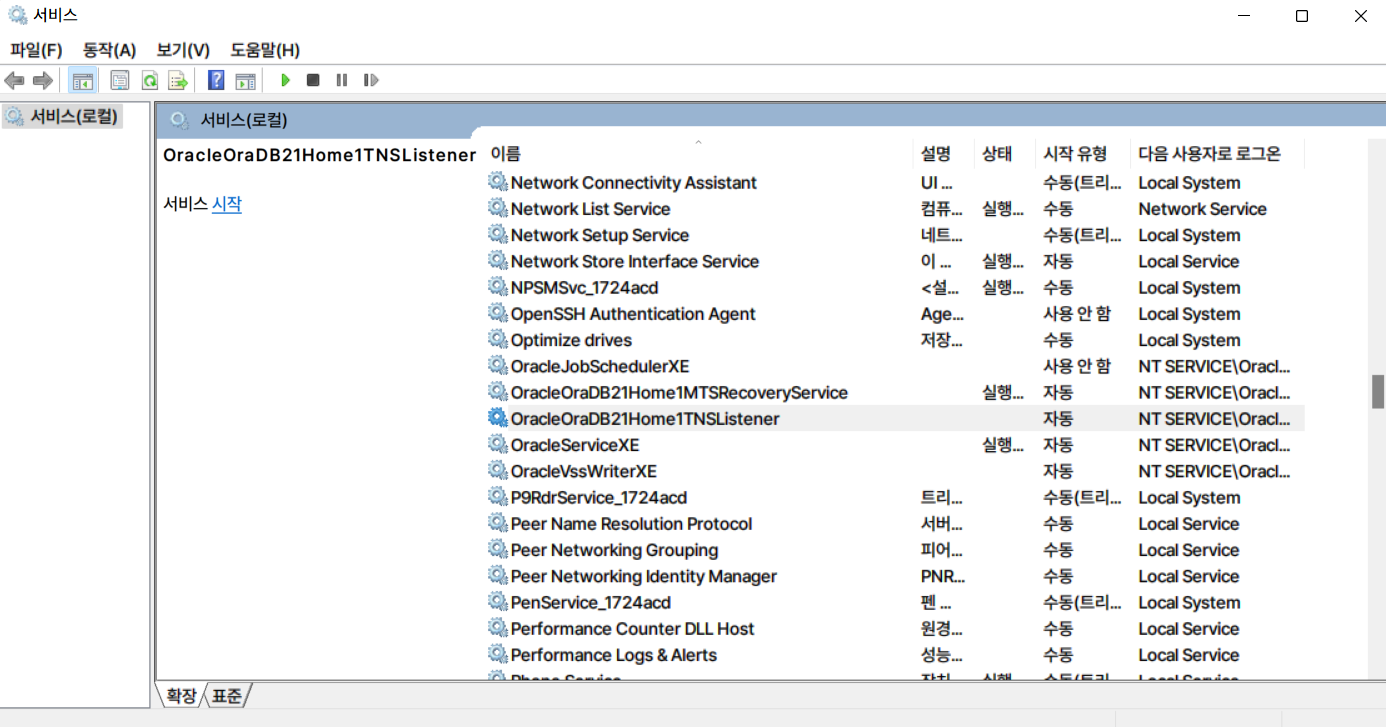Switch to the 확장 tab
Image resolution: width=1386 pixels, height=727 pixels.
181,696
